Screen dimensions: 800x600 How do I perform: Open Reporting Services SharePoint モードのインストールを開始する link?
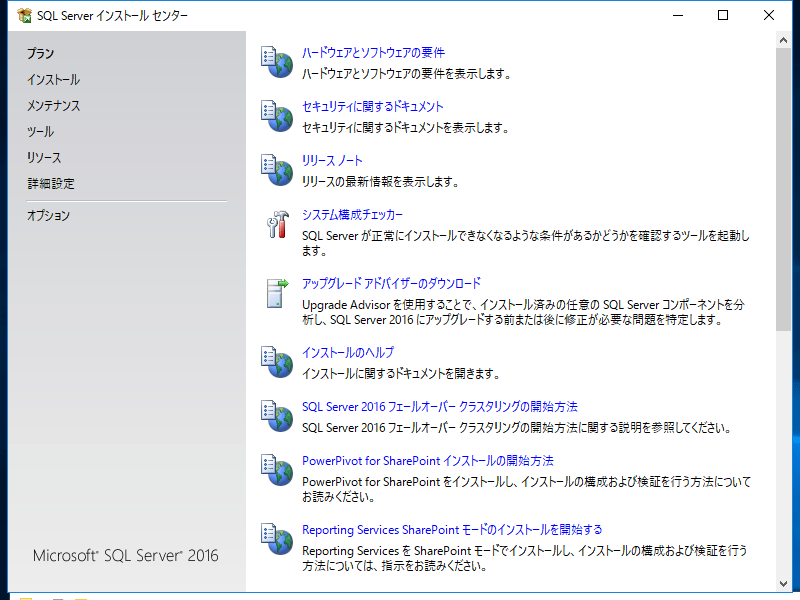click(452, 530)
